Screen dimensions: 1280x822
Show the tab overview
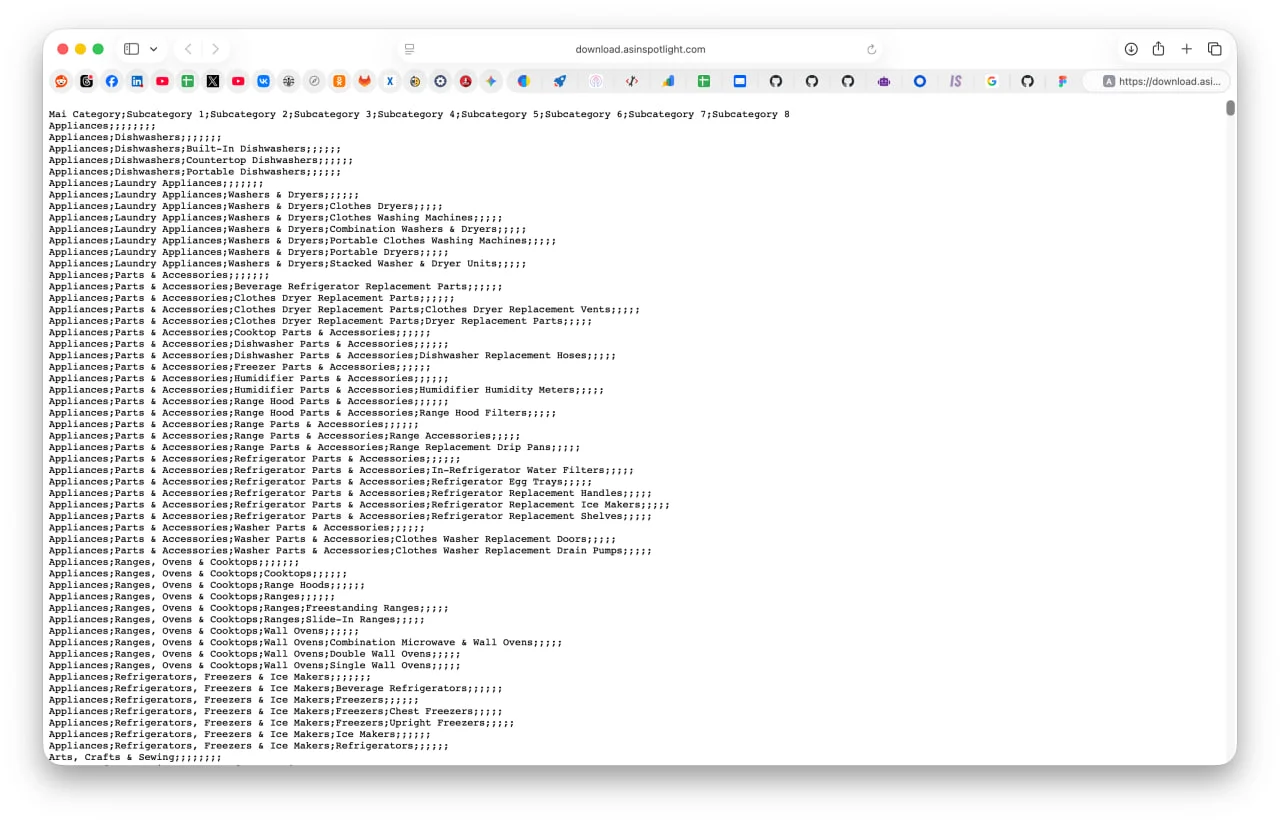(x=1214, y=49)
